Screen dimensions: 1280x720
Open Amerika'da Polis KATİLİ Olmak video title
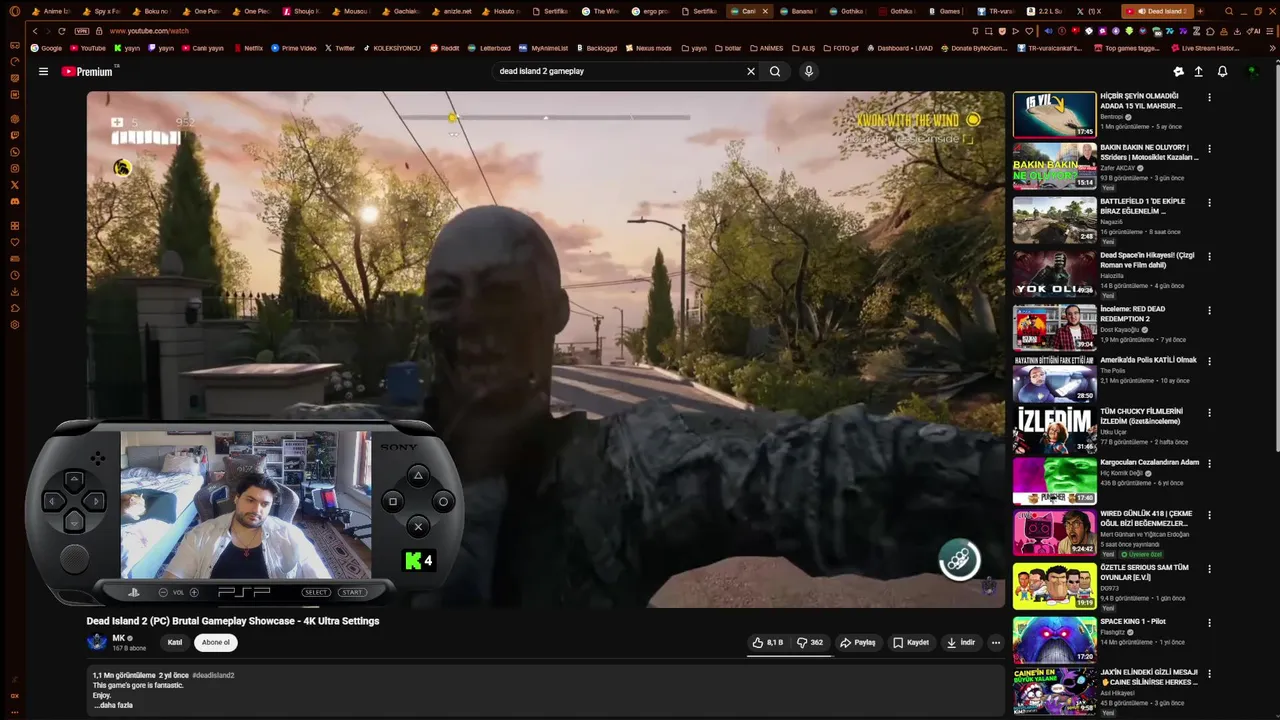pyautogui.click(x=1148, y=360)
